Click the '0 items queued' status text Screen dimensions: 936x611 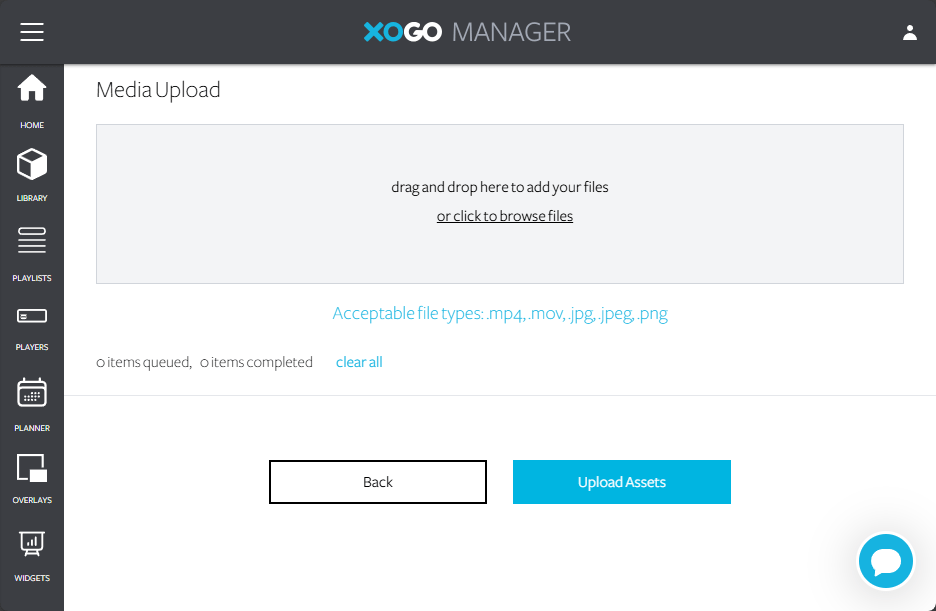tap(143, 362)
